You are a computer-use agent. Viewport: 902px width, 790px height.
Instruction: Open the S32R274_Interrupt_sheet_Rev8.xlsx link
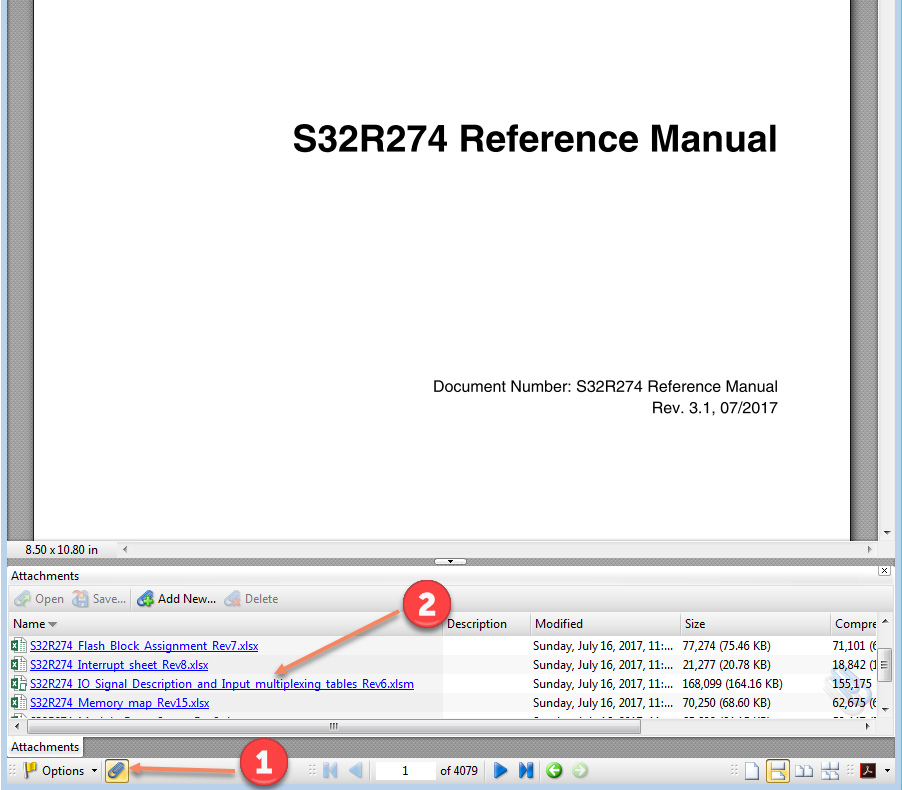[x=118, y=664]
